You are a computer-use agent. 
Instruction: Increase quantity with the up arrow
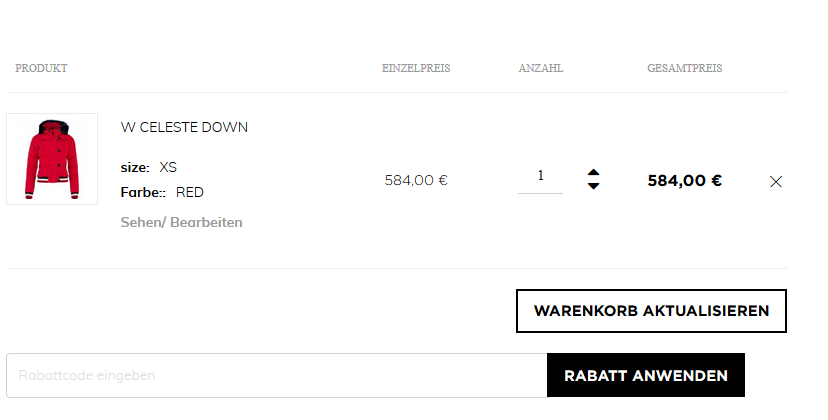coord(593,173)
